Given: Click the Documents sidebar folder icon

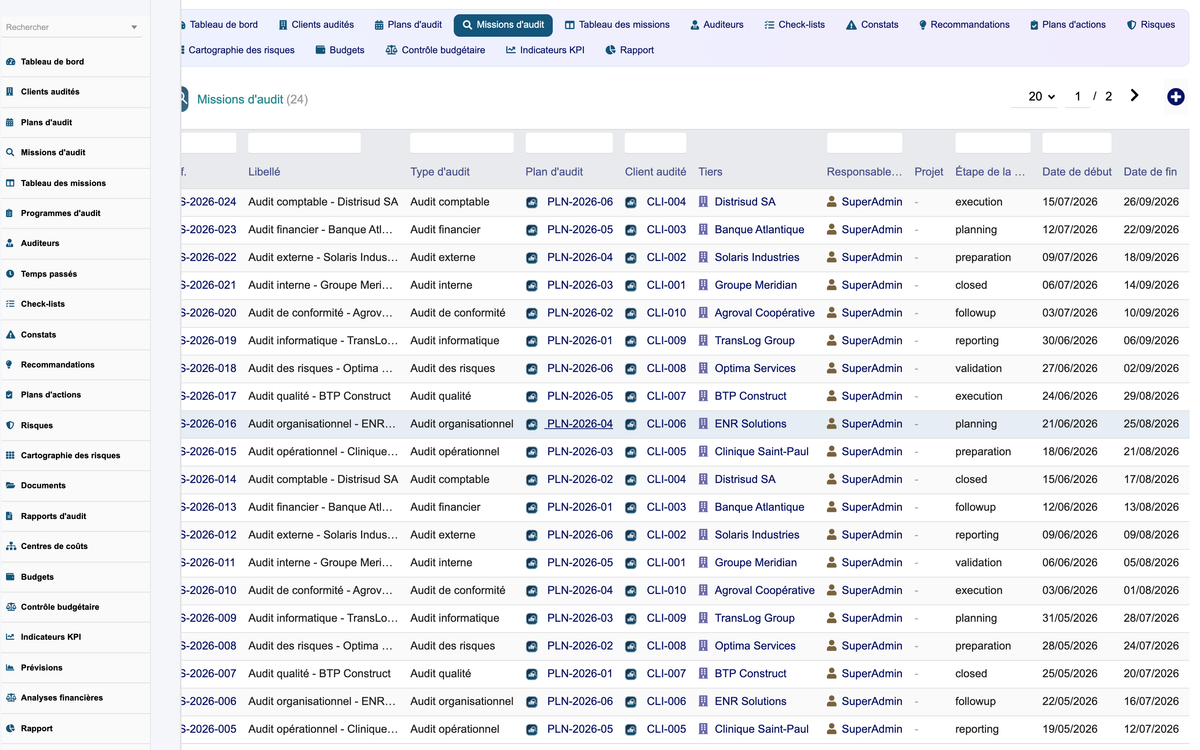Looking at the screenshot, I should pos(10,486).
